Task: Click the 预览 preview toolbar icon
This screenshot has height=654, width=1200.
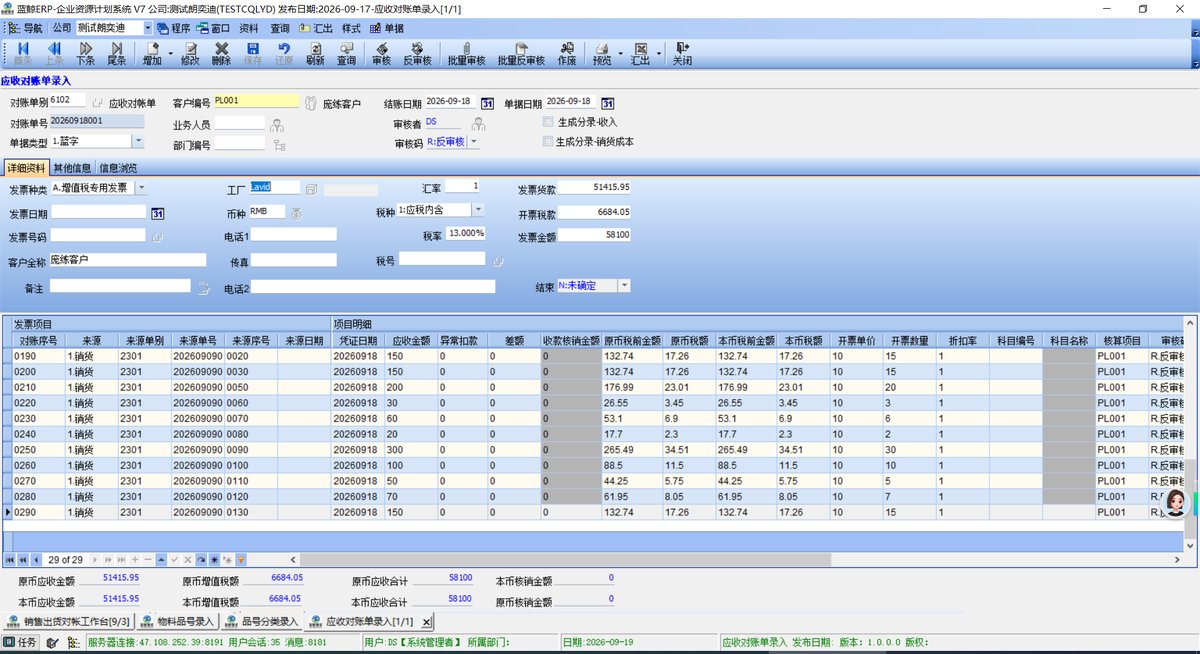Action: pos(602,53)
